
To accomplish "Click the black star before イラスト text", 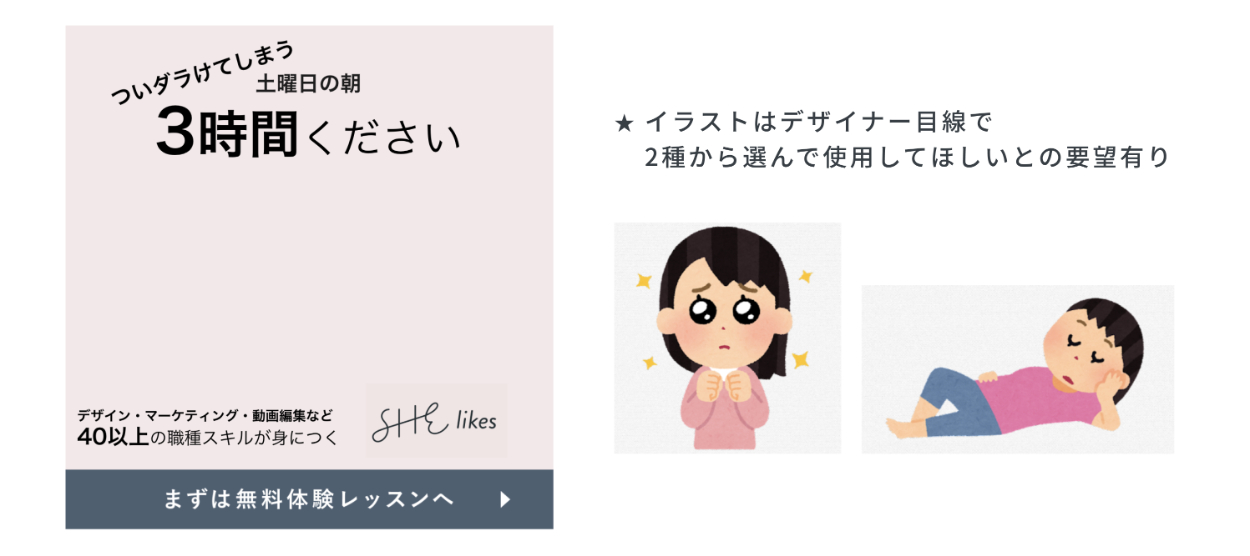I will (x=624, y=124).
